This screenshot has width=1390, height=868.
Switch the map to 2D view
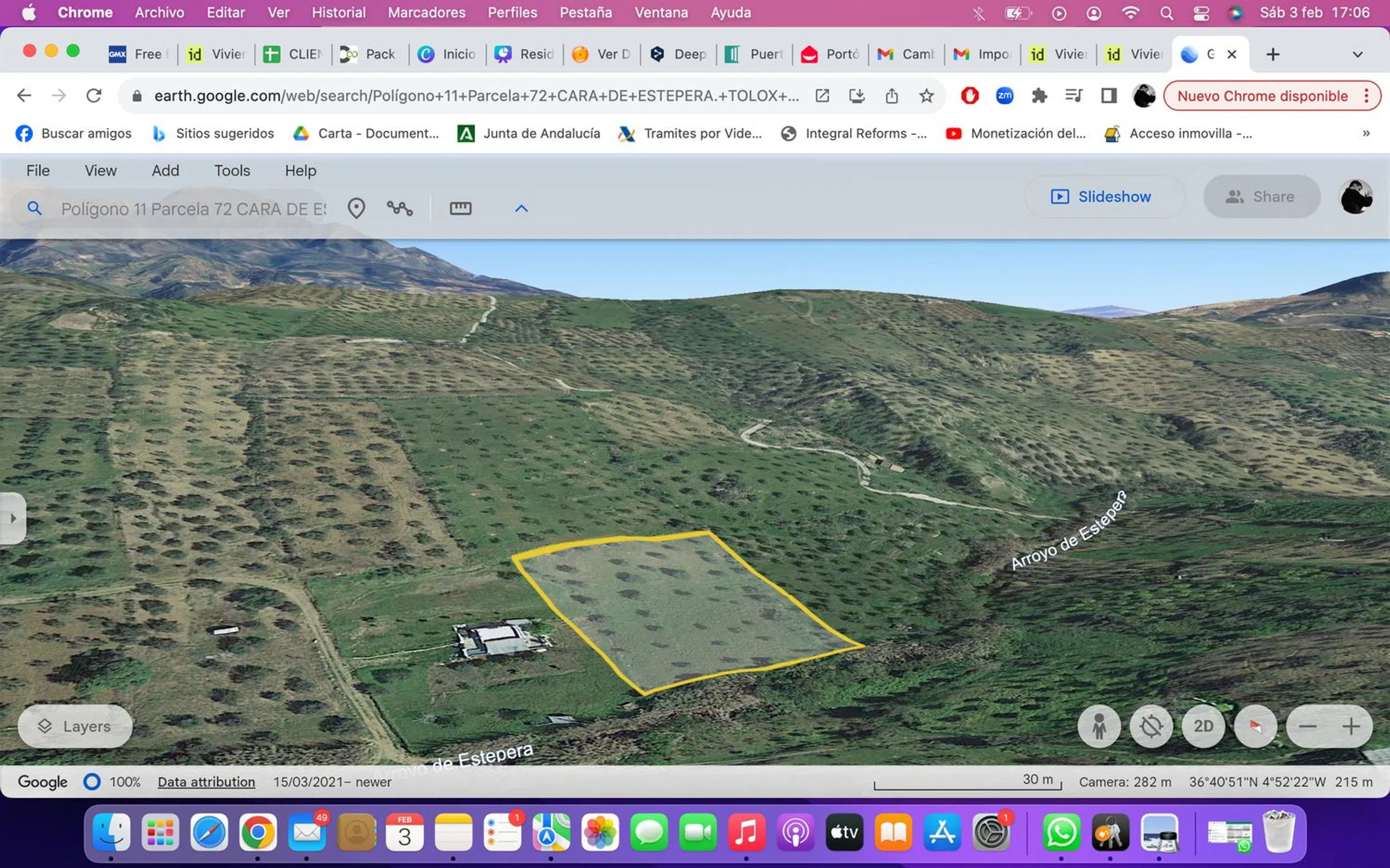(x=1203, y=726)
